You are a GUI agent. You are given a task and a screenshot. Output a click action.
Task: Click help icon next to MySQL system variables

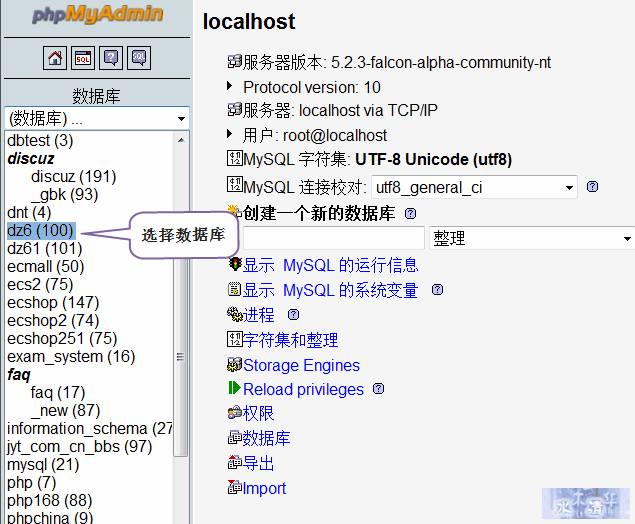tap(437, 290)
